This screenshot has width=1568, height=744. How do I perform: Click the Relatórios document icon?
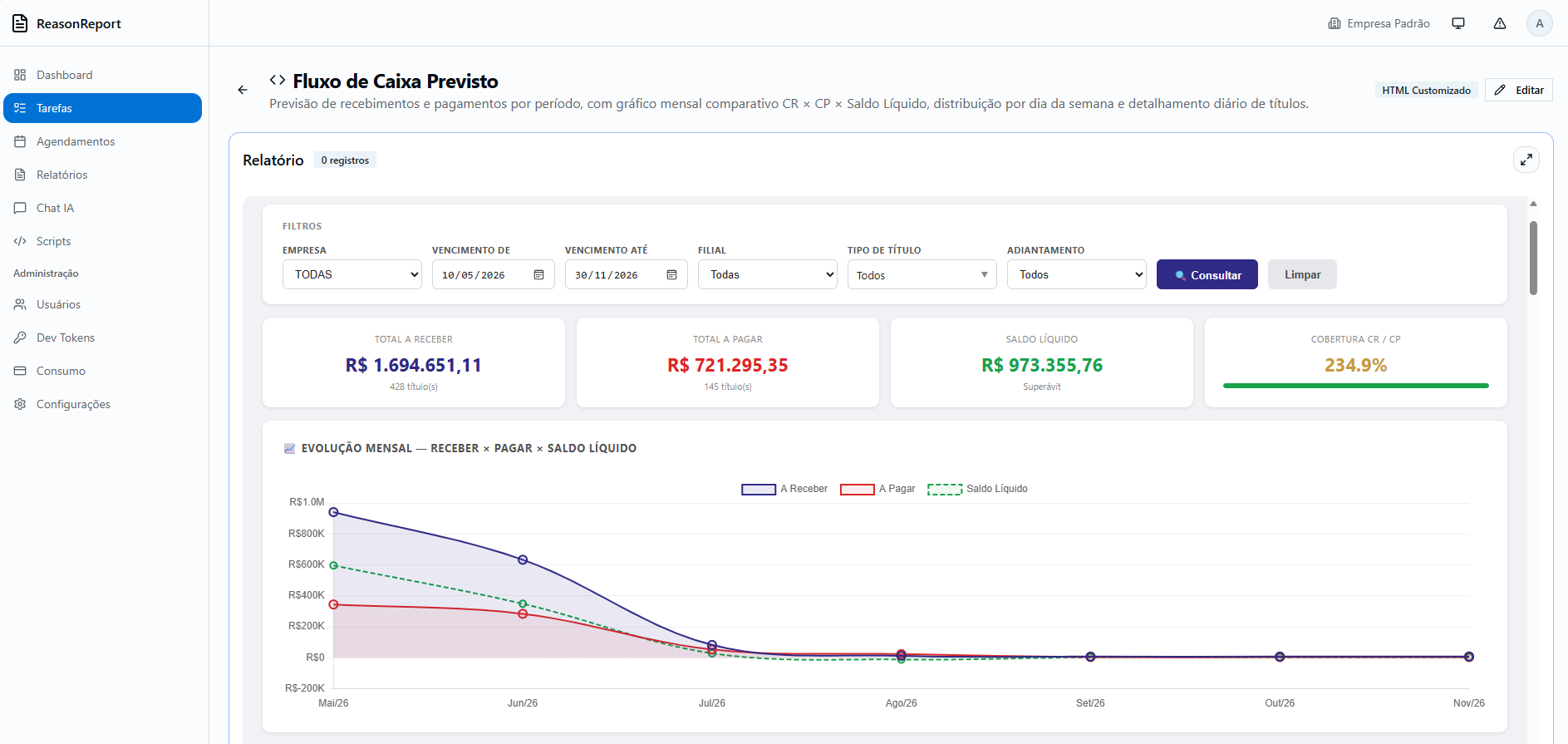coord(20,175)
